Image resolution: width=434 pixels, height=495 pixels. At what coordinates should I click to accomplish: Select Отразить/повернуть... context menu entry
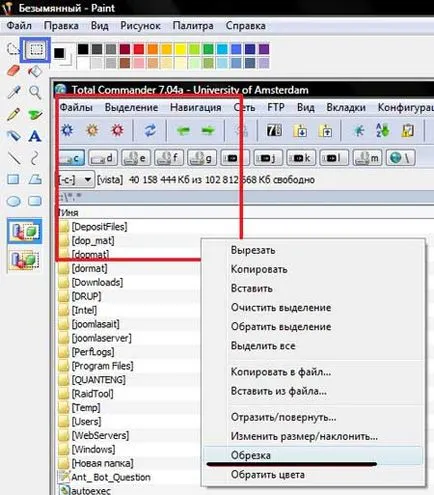click(283, 417)
